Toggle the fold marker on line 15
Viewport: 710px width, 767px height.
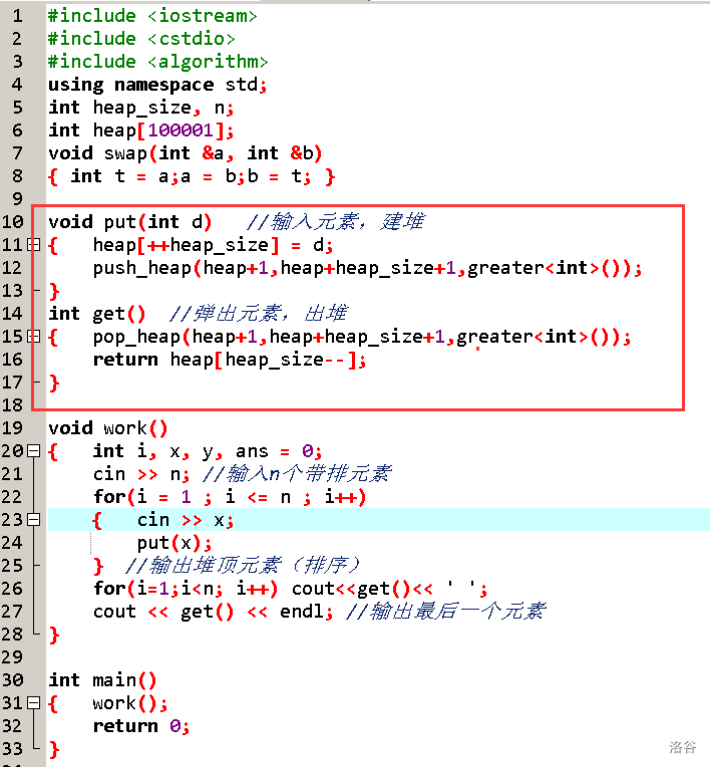33,336
